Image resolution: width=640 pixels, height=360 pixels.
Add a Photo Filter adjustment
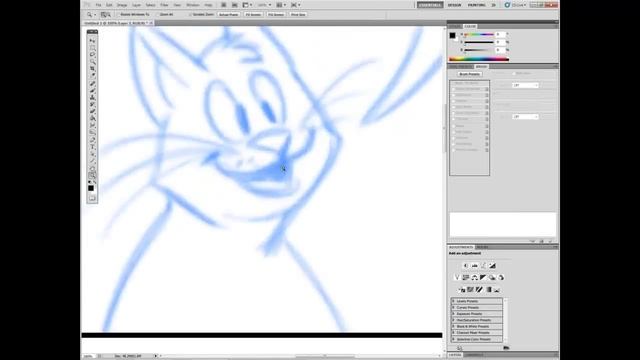[492, 278]
